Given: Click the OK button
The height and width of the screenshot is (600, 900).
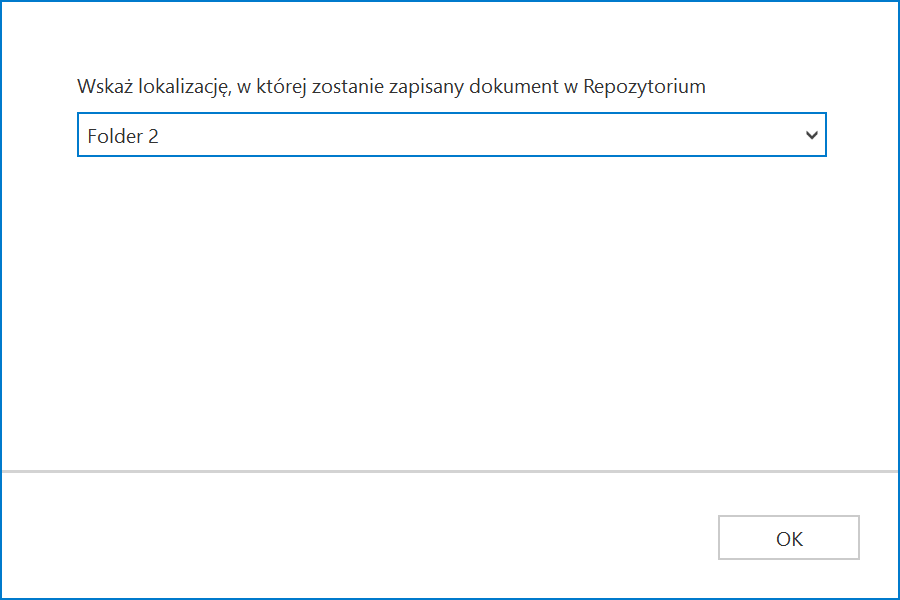Looking at the screenshot, I should (x=789, y=537).
